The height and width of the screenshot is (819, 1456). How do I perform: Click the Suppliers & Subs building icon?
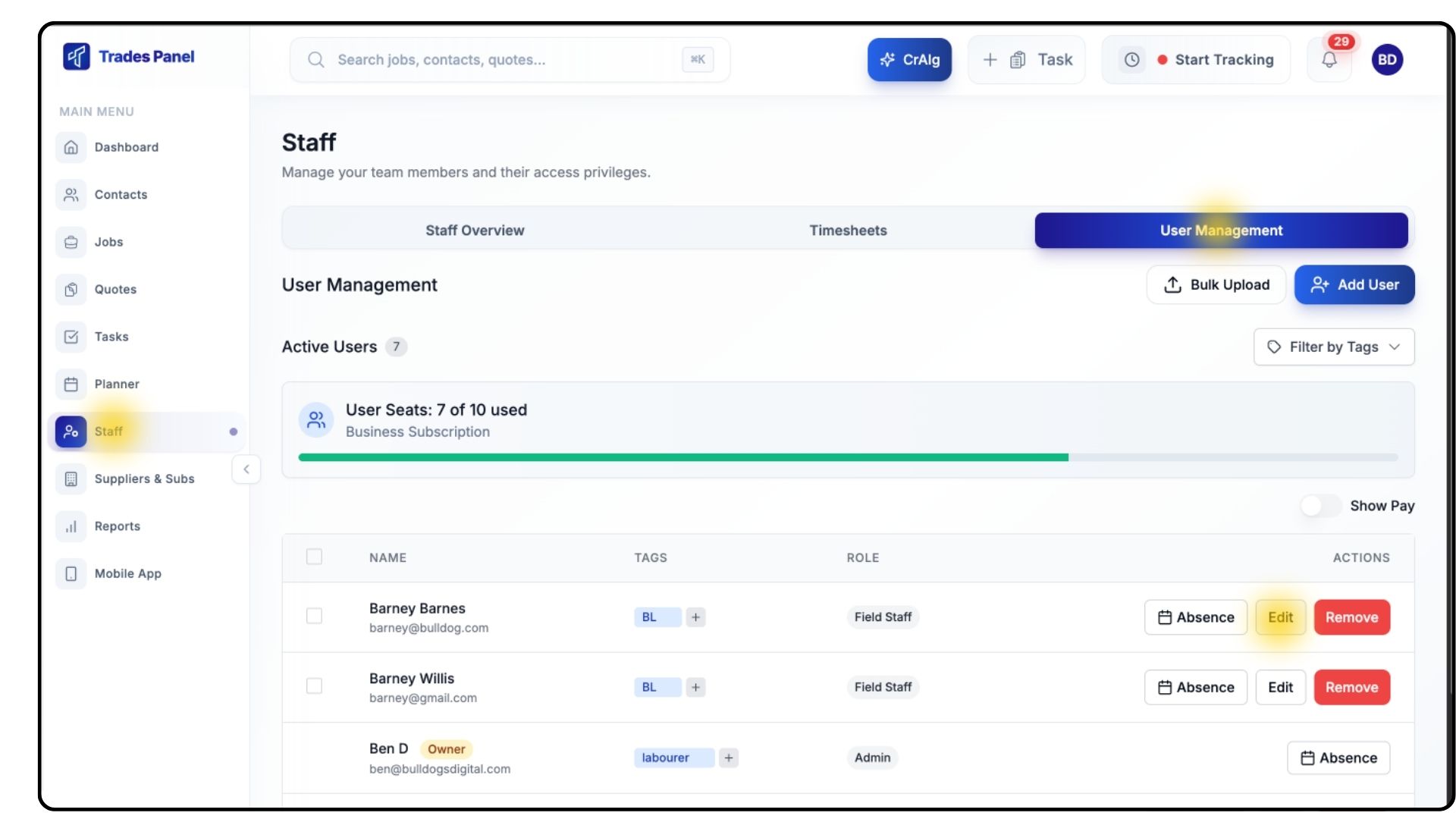pyautogui.click(x=71, y=479)
